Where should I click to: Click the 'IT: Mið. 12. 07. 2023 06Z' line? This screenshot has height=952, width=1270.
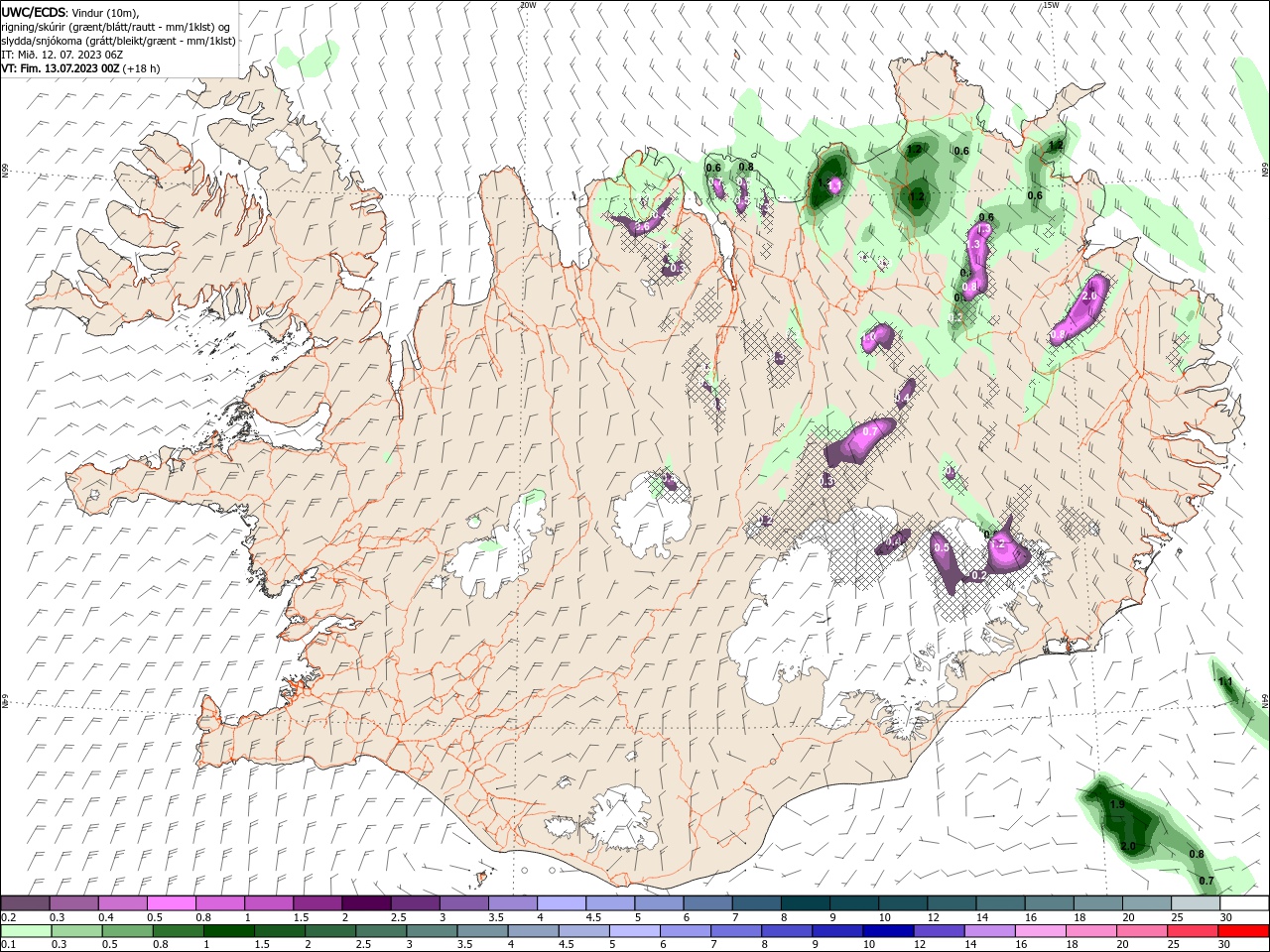pyautogui.click(x=61, y=55)
